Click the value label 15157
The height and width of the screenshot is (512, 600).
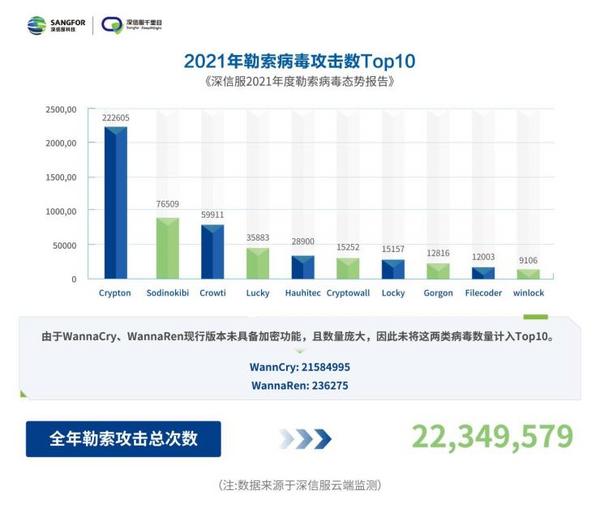[x=393, y=249]
